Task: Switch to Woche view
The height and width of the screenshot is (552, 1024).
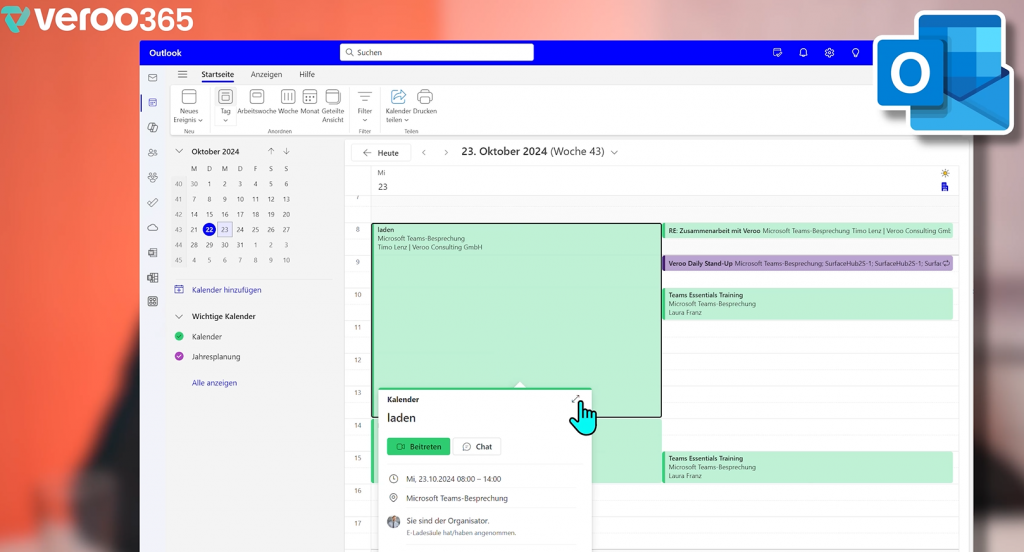Action: pyautogui.click(x=288, y=102)
